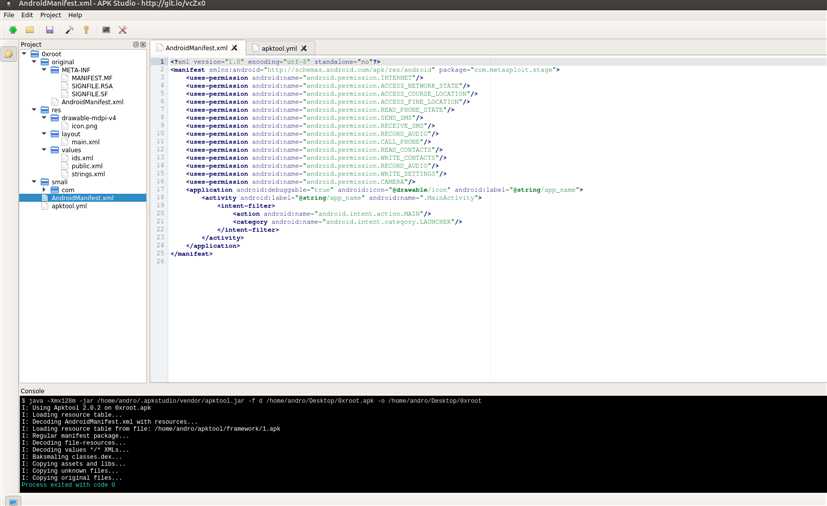Click the black terminal toolbar icon
Screen dimensions: 827x506
pyautogui.click(x=106, y=30)
